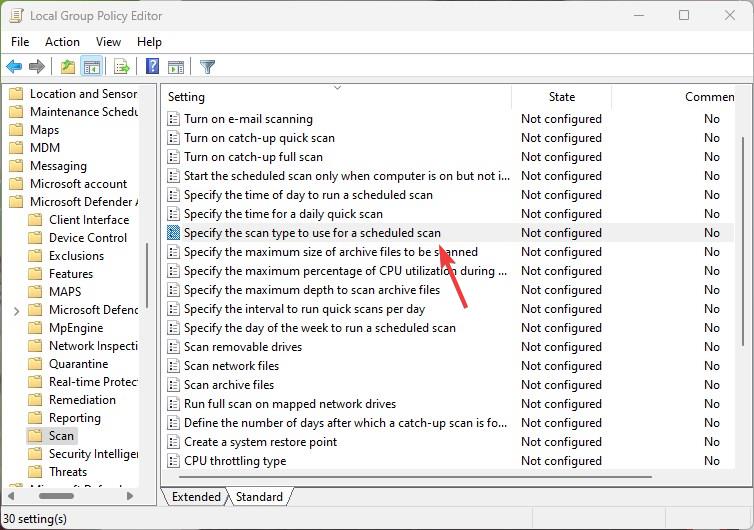Select 'Specify the time of day to run a scheduled scan'

click(308, 195)
